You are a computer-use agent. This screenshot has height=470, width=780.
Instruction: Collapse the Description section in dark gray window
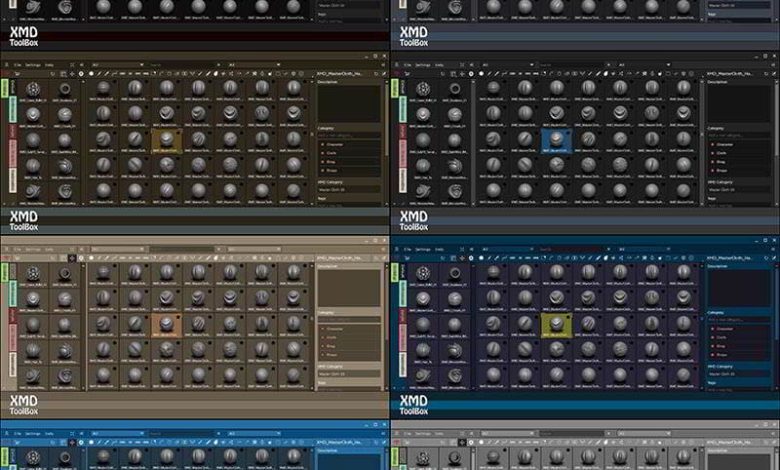[717, 82]
